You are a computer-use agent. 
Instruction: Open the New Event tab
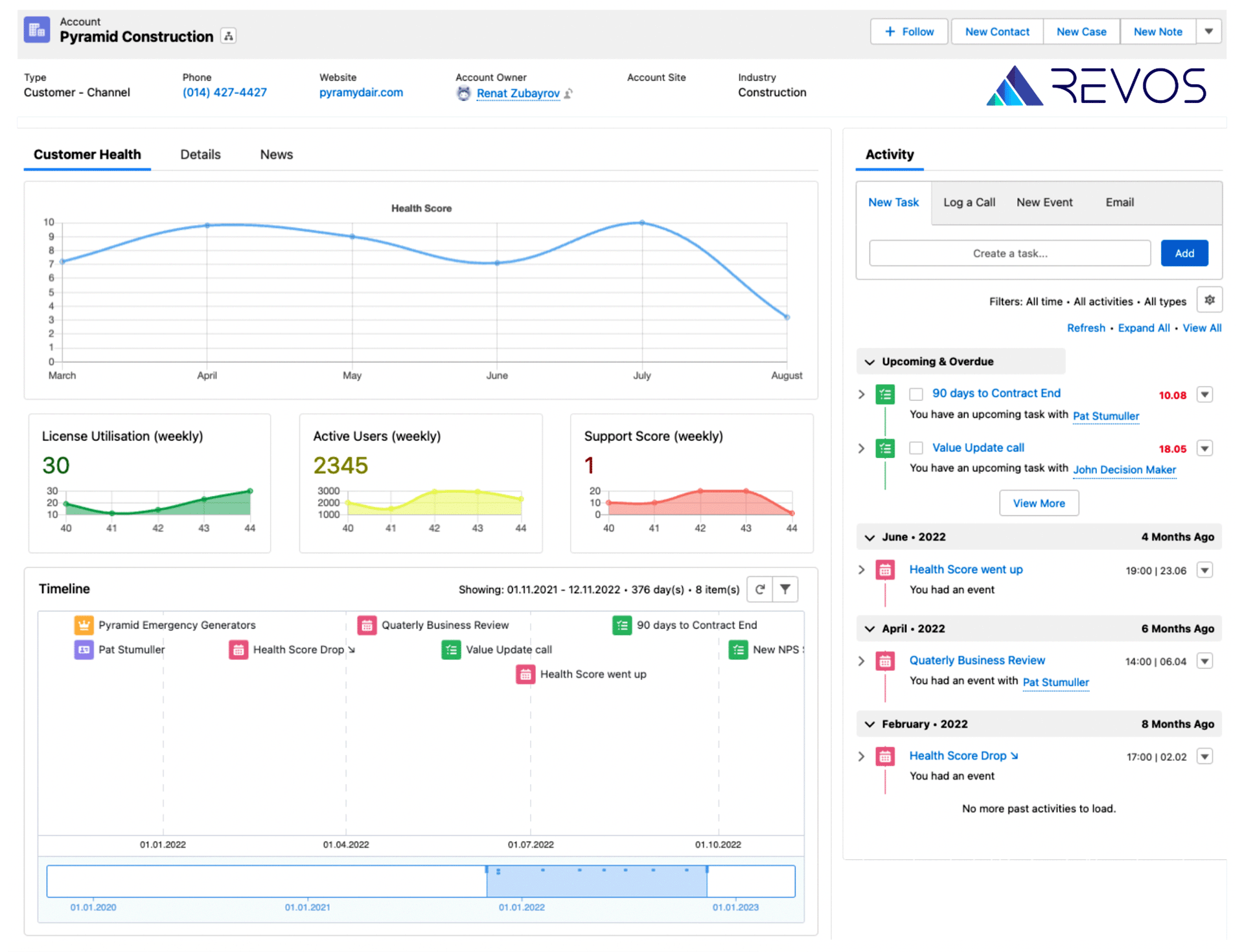coord(1044,203)
